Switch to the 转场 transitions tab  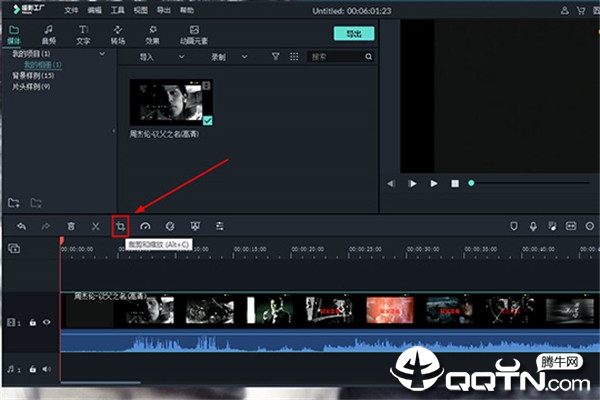click(118, 35)
